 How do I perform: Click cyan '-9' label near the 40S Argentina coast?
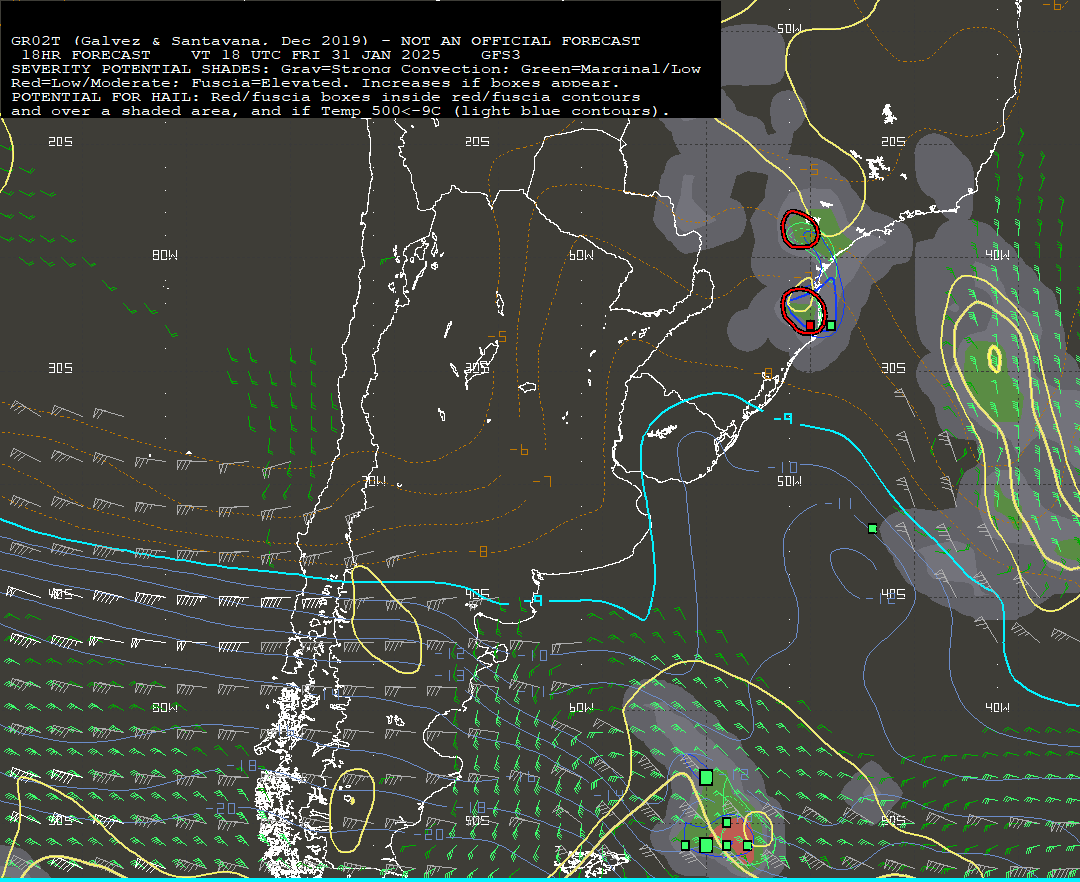tap(533, 601)
